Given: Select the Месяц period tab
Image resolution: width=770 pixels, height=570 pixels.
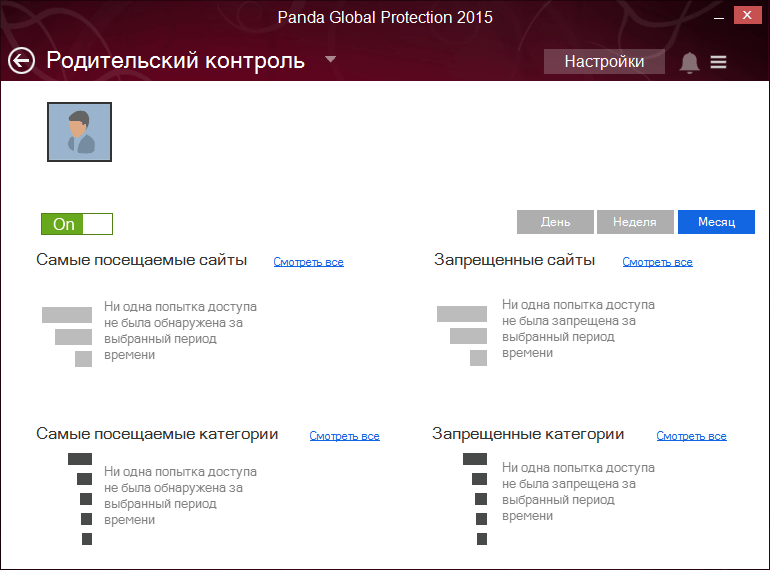Looking at the screenshot, I should (x=716, y=222).
